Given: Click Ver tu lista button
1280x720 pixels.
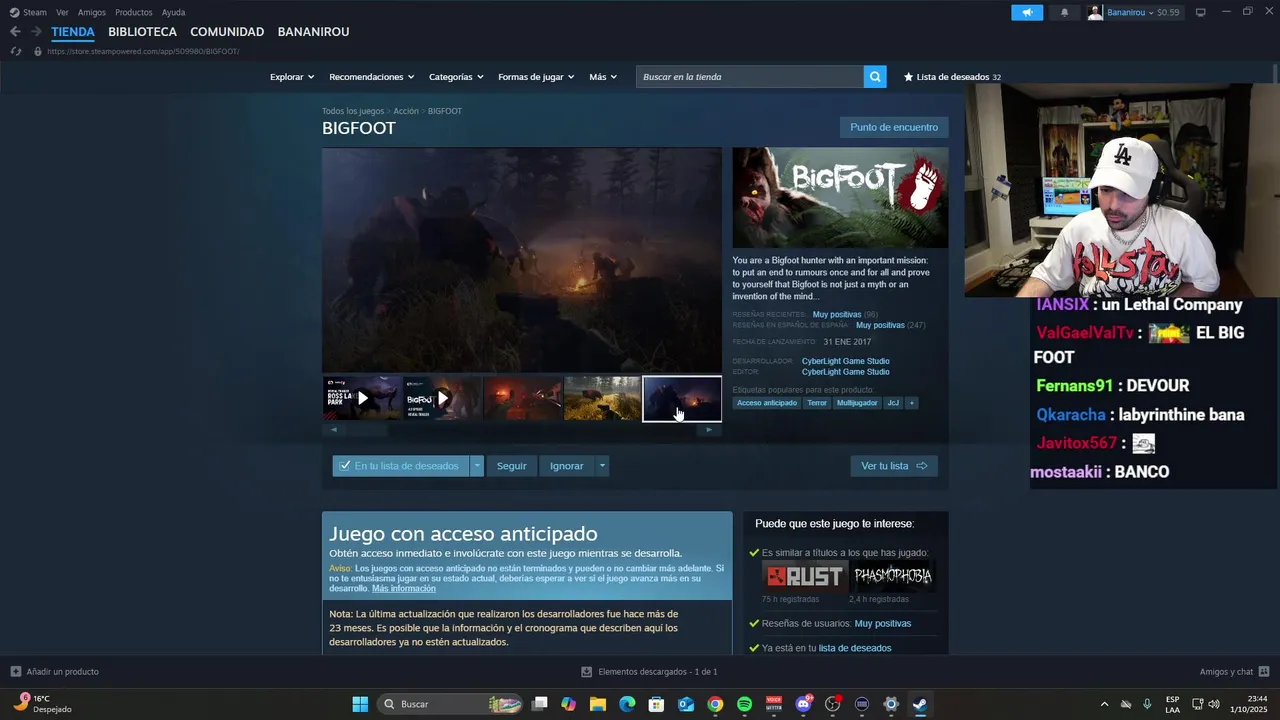Looking at the screenshot, I should [894, 466].
